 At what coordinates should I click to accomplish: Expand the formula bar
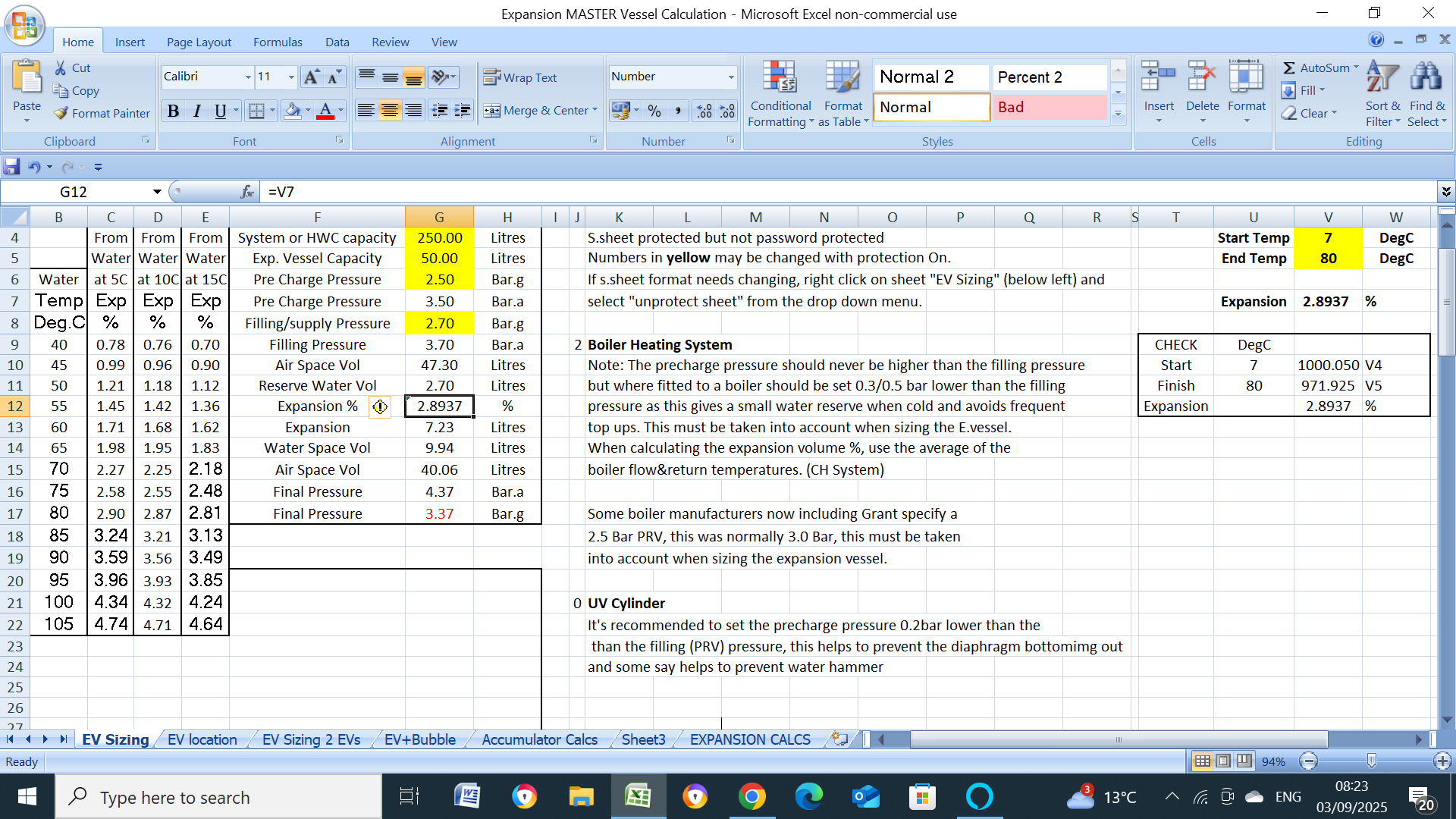1446,192
